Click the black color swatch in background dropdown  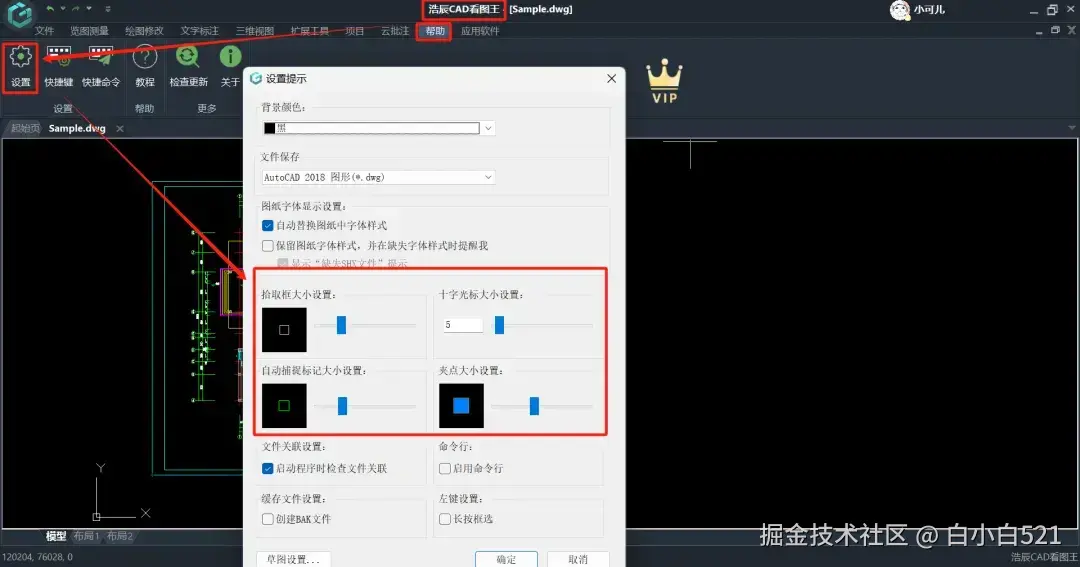click(x=269, y=128)
